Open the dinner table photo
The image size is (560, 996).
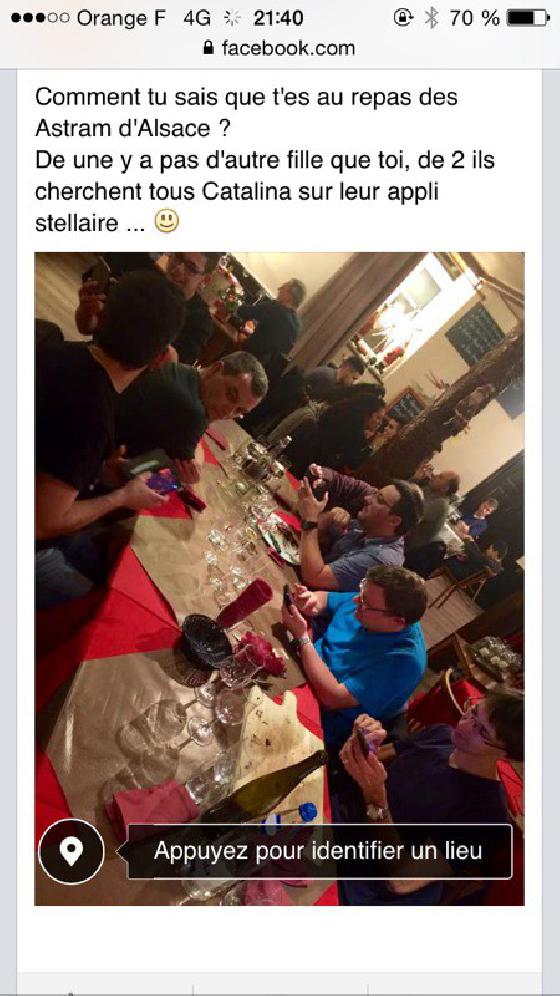[x=279, y=579]
